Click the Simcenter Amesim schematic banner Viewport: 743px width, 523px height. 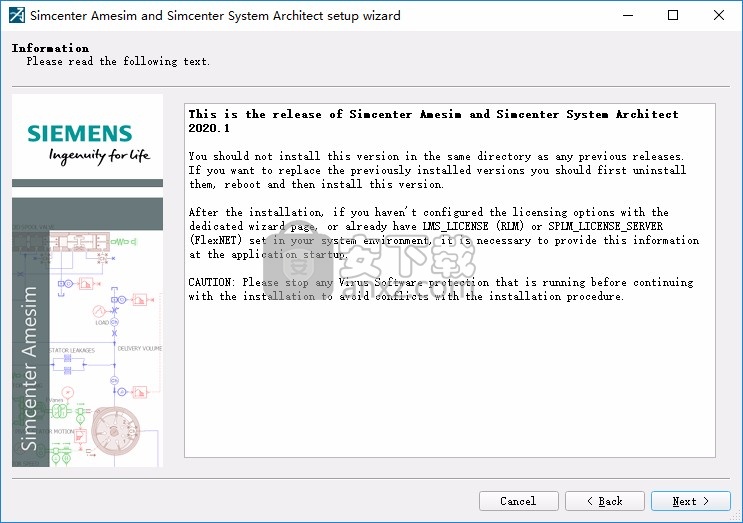87,332
